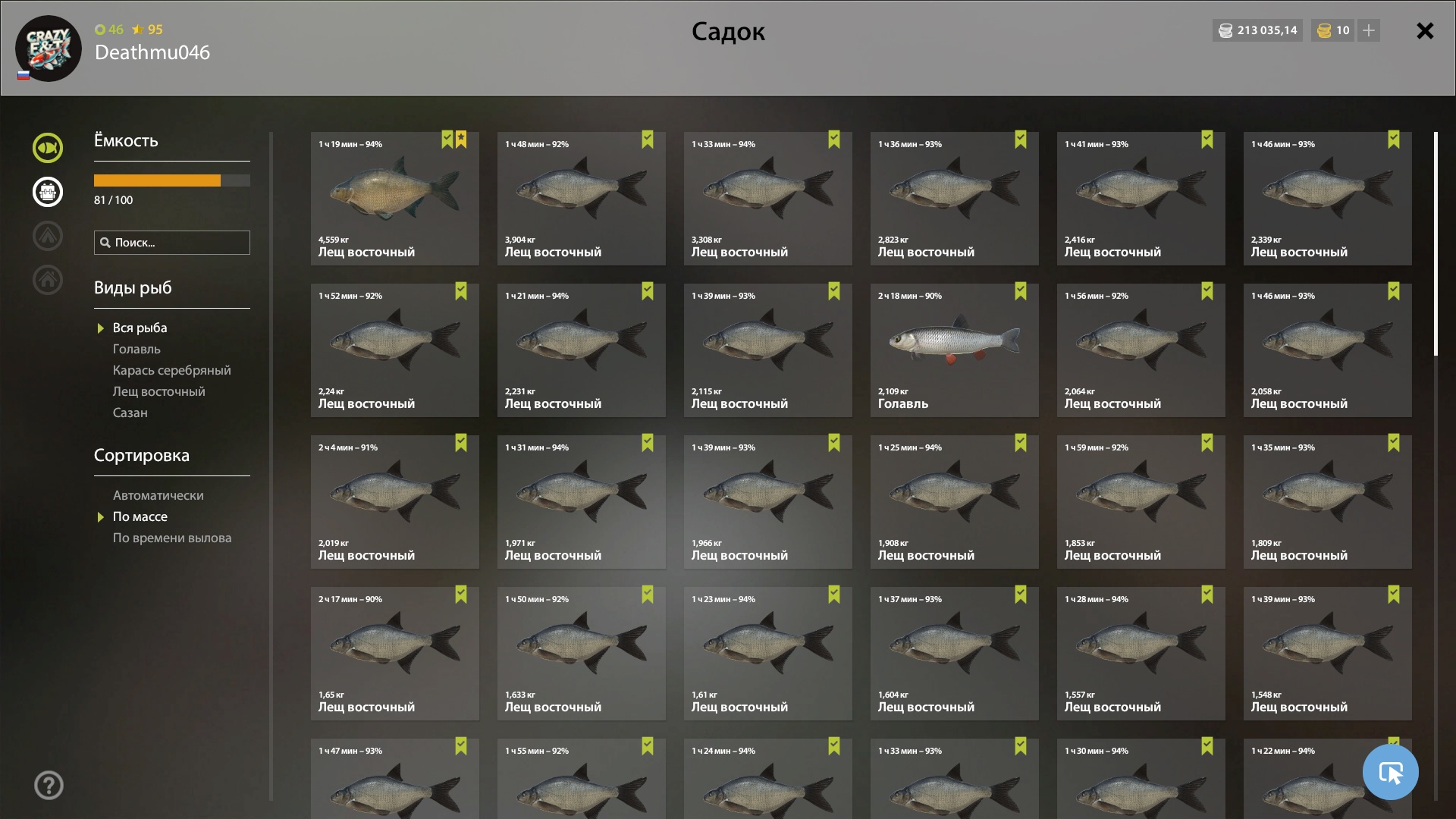The image size is (1456, 819).
Task: Click bookmark icon on the 1,61 кг bream
Action: [834, 595]
